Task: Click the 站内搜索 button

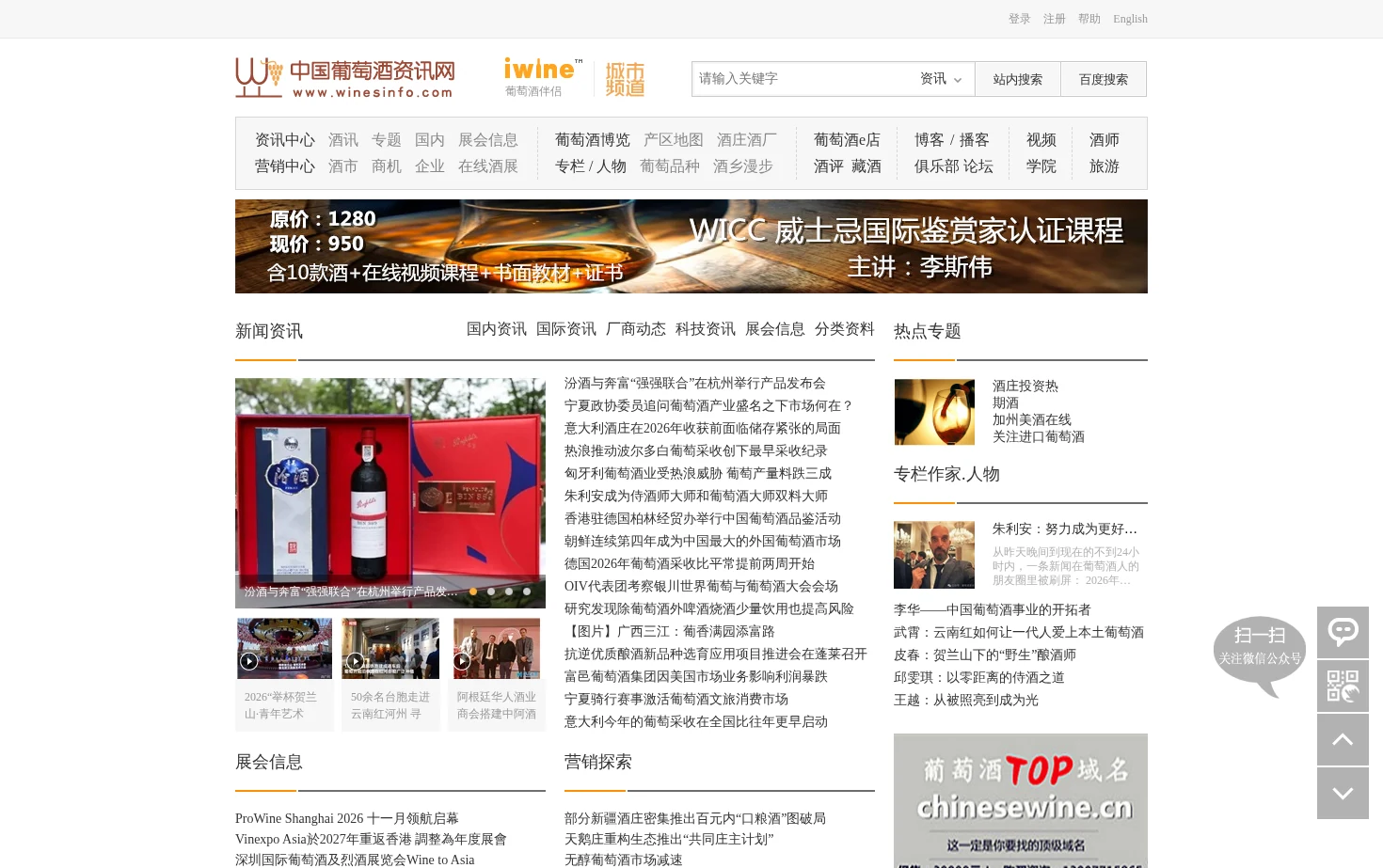Action: 1018,79
